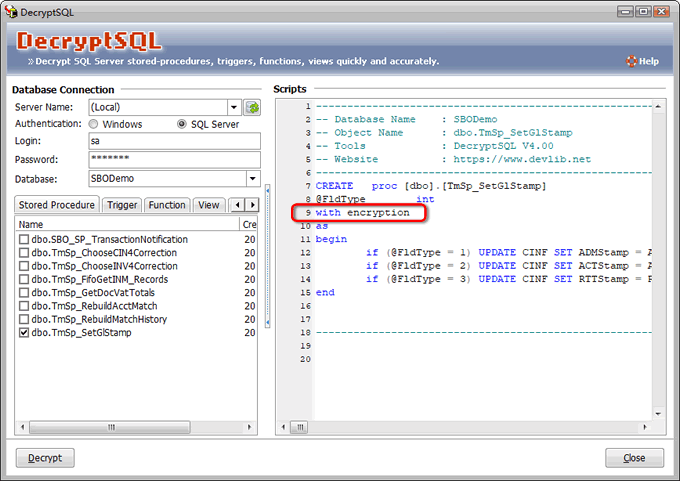Open the Server Name dropdown arrow
This screenshot has height=481, width=680.
click(x=234, y=107)
